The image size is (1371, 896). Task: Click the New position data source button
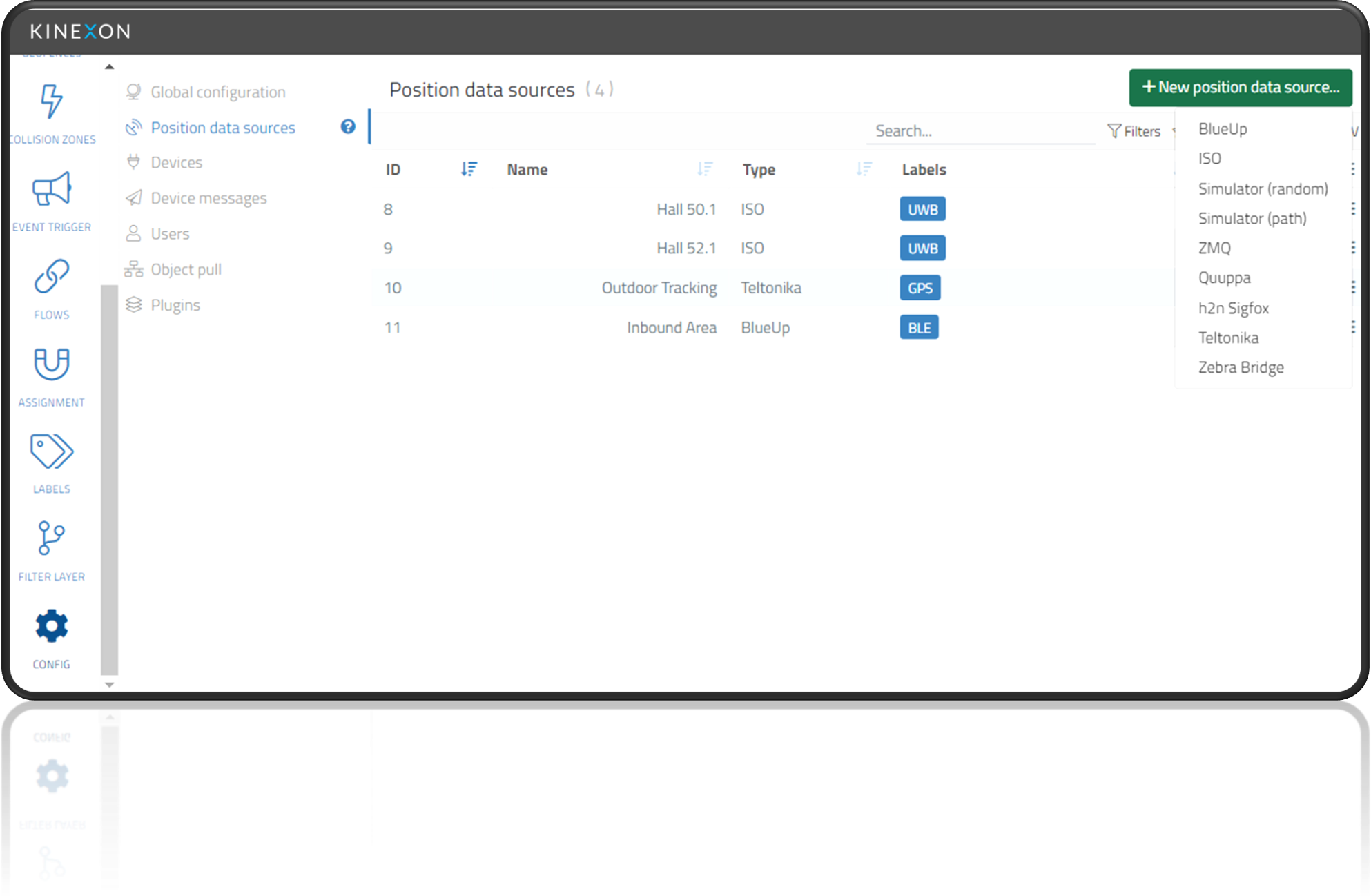[x=1240, y=87]
